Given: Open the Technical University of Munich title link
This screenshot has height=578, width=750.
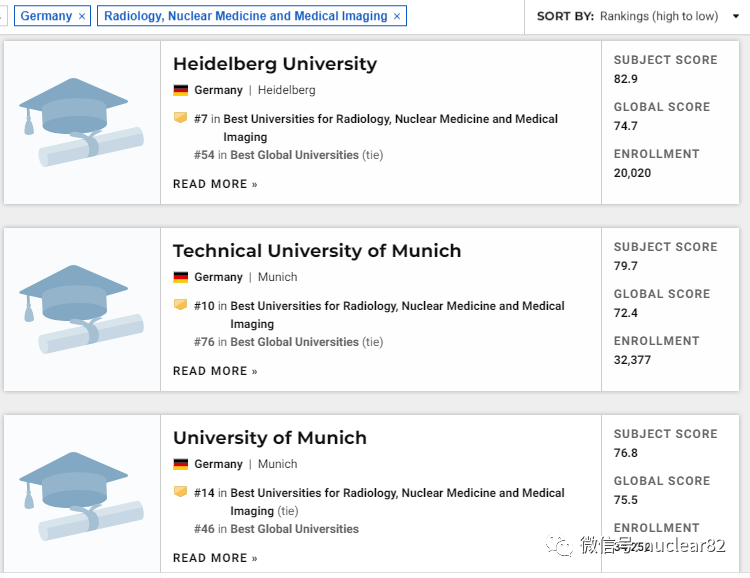Looking at the screenshot, I should (x=317, y=251).
